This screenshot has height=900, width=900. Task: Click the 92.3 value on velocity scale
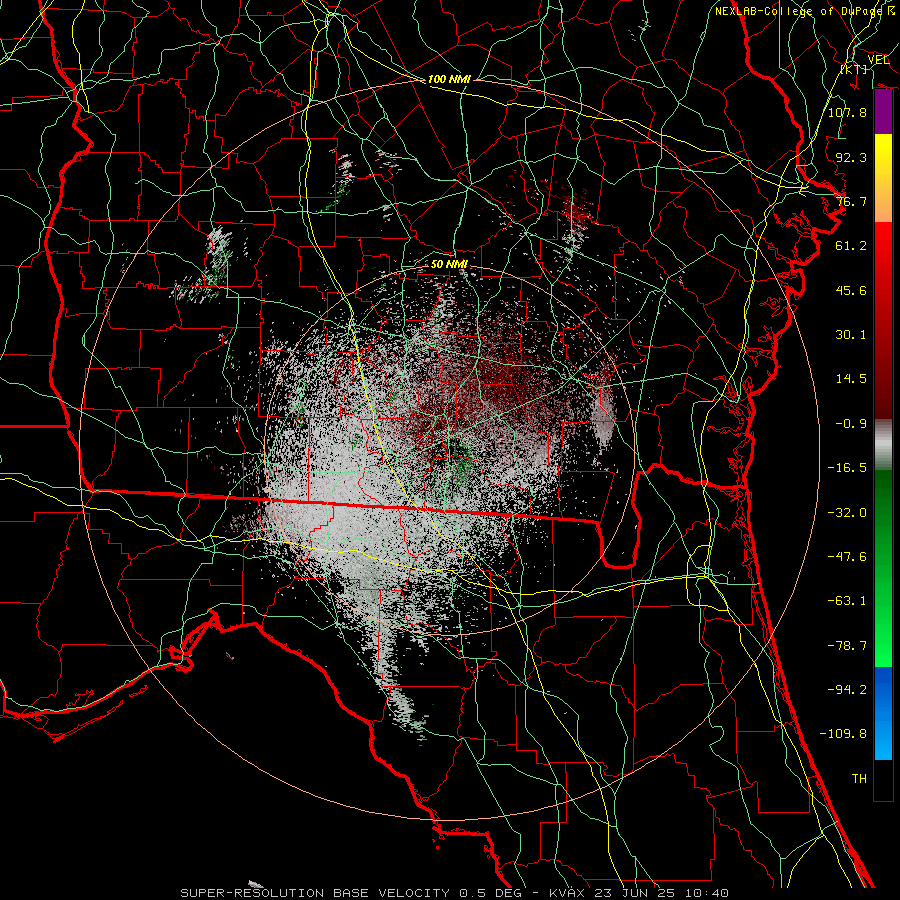pyautogui.click(x=851, y=157)
